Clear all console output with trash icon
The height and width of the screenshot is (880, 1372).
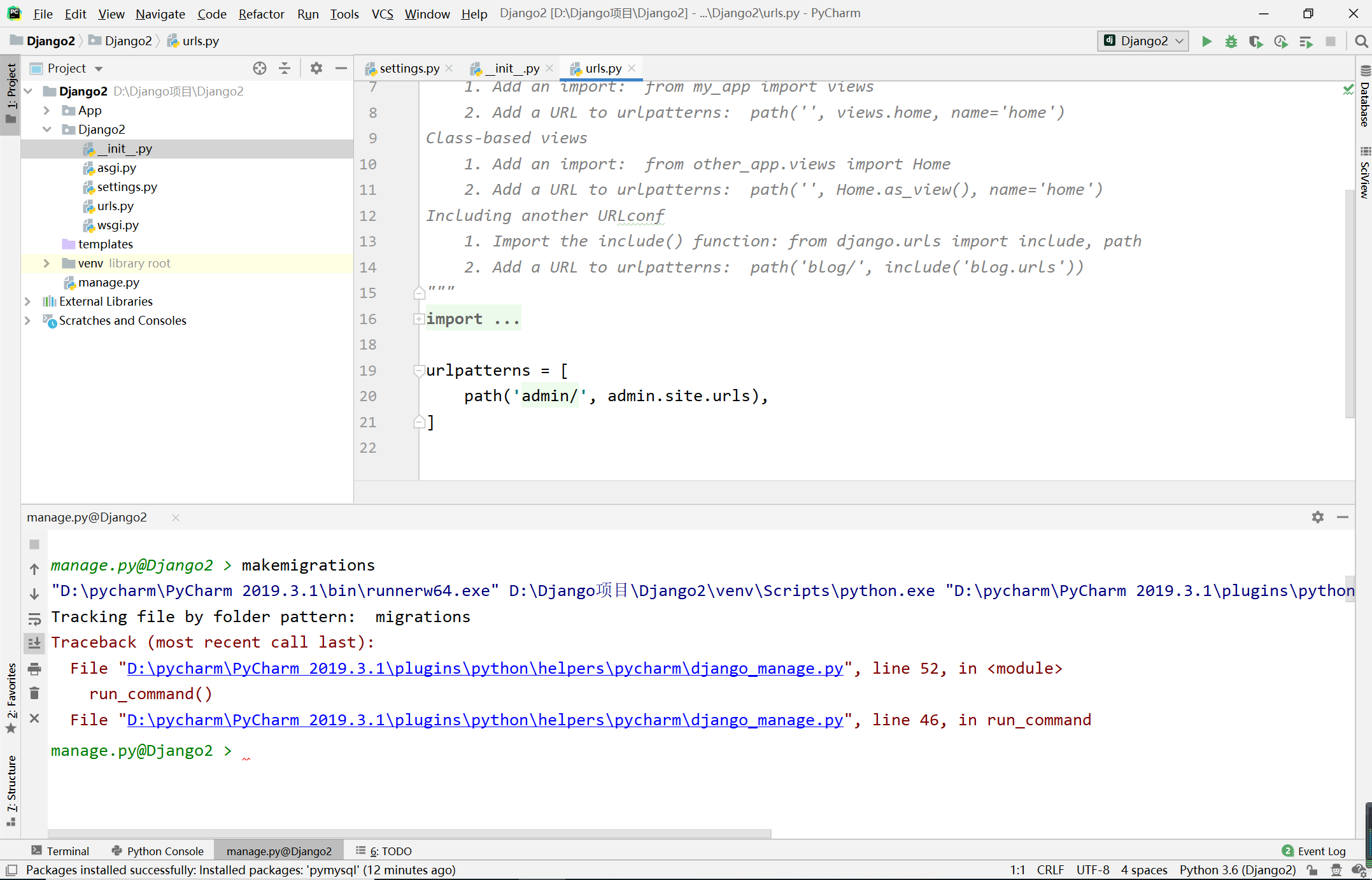pos(34,693)
